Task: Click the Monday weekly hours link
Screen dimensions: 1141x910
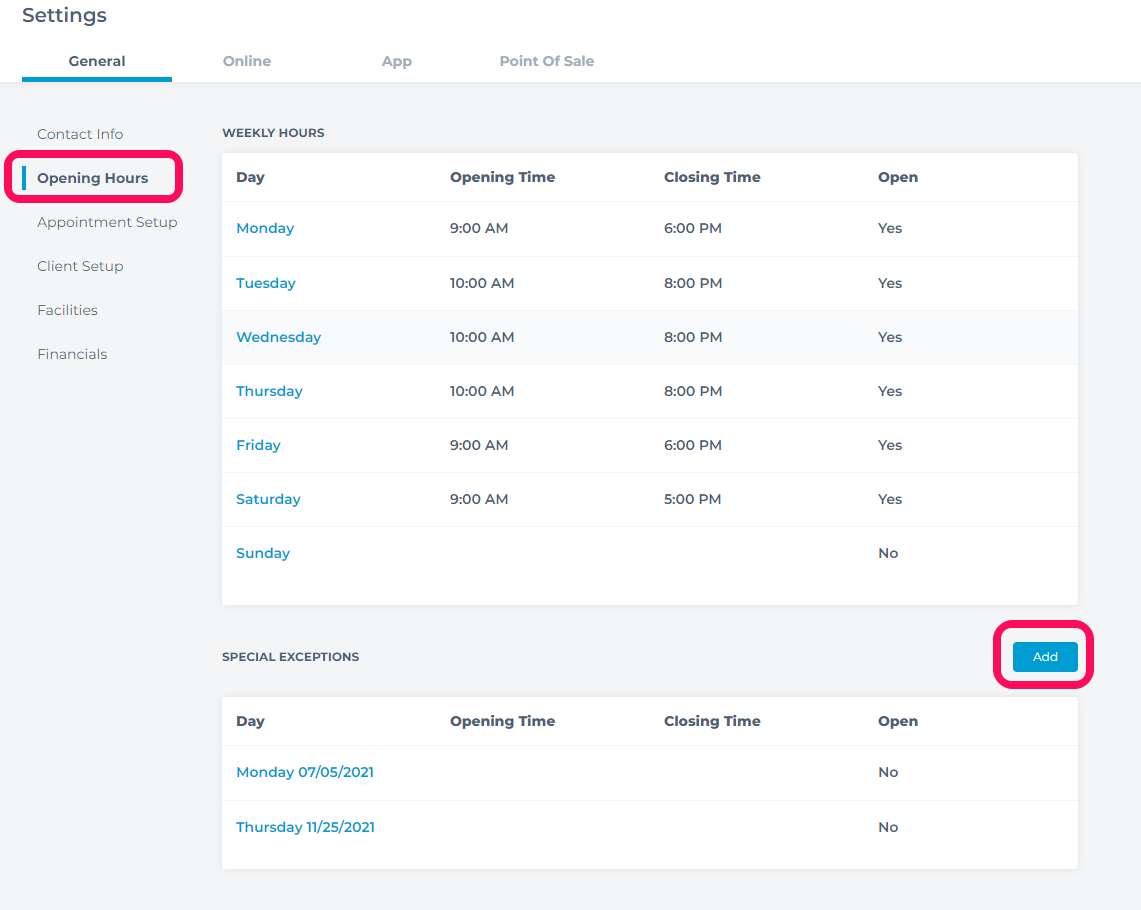Action: (x=265, y=228)
